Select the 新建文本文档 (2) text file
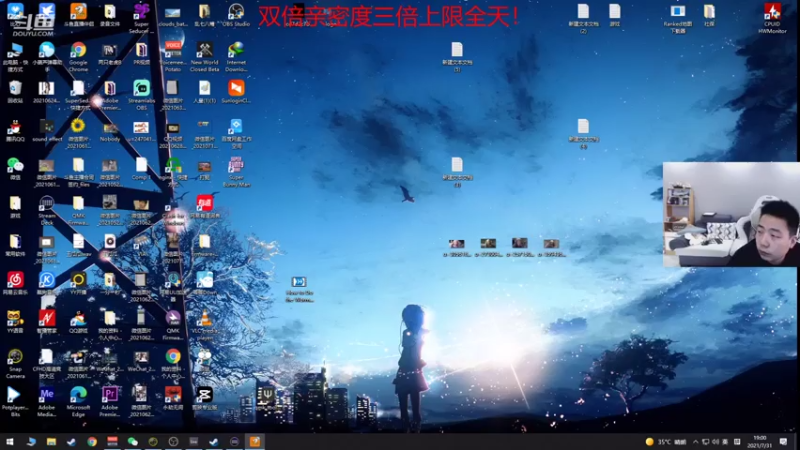The width and height of the screenshot is (800, 450). (583, 18)
